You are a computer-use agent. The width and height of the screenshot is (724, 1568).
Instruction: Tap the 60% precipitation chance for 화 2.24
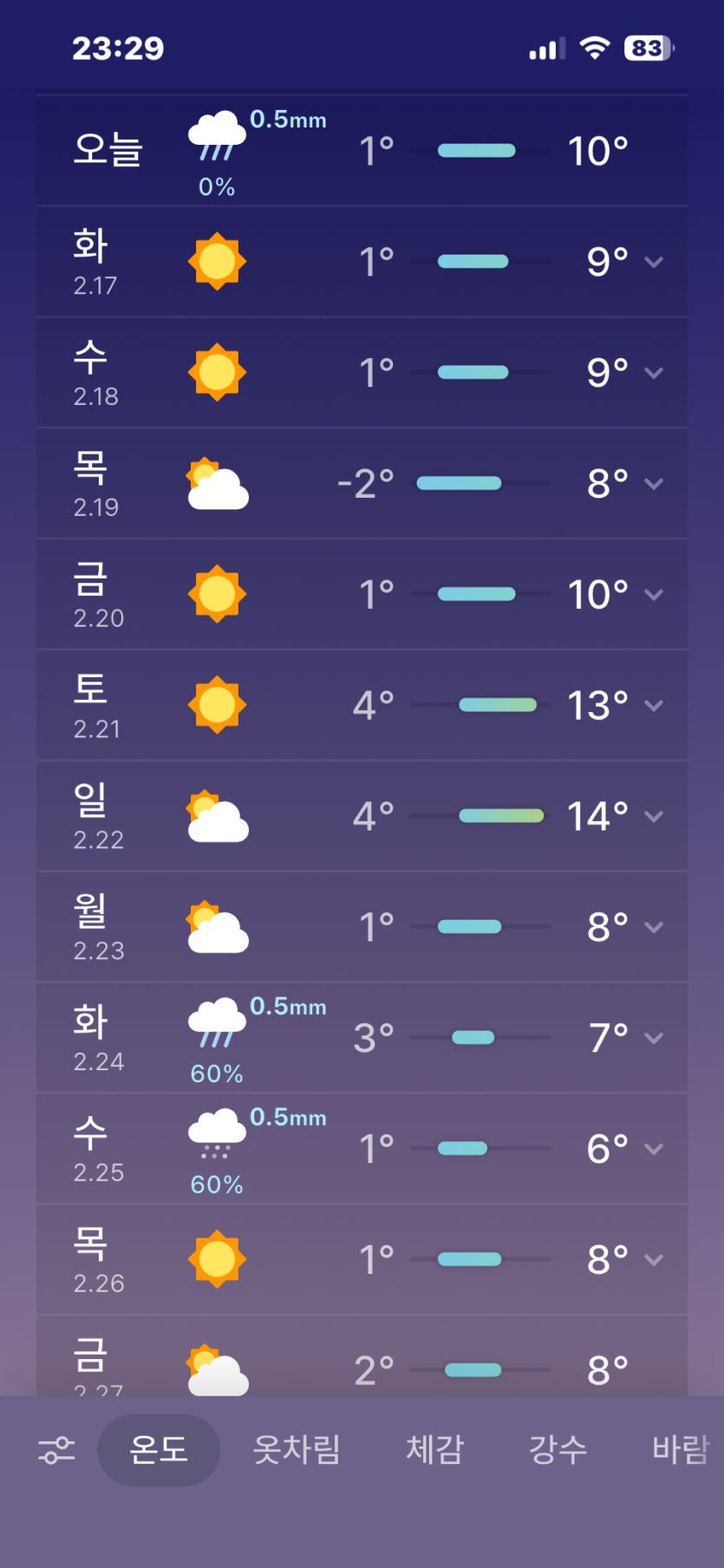pos(217,1074)
